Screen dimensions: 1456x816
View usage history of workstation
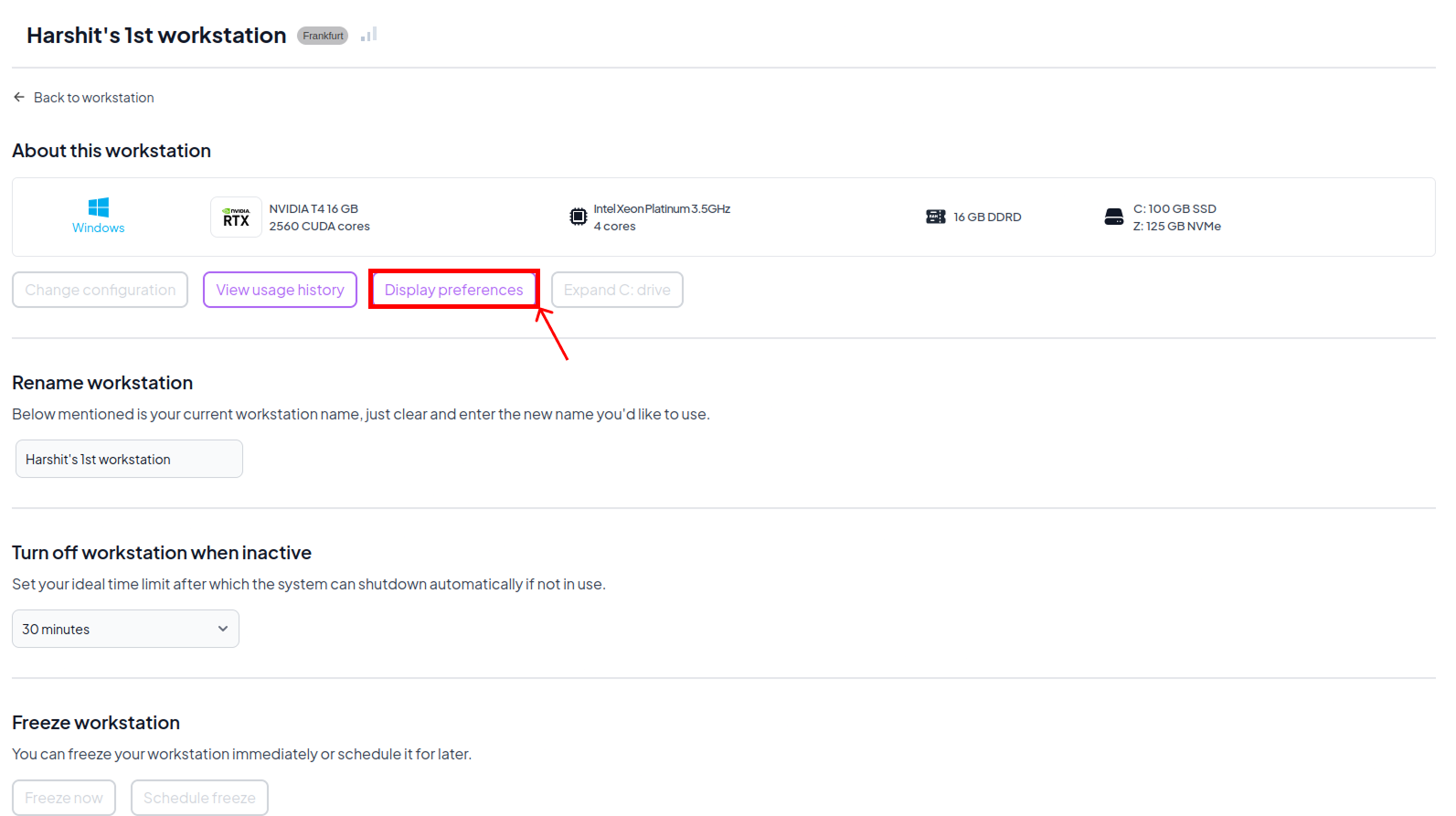[x=280, y=290]
